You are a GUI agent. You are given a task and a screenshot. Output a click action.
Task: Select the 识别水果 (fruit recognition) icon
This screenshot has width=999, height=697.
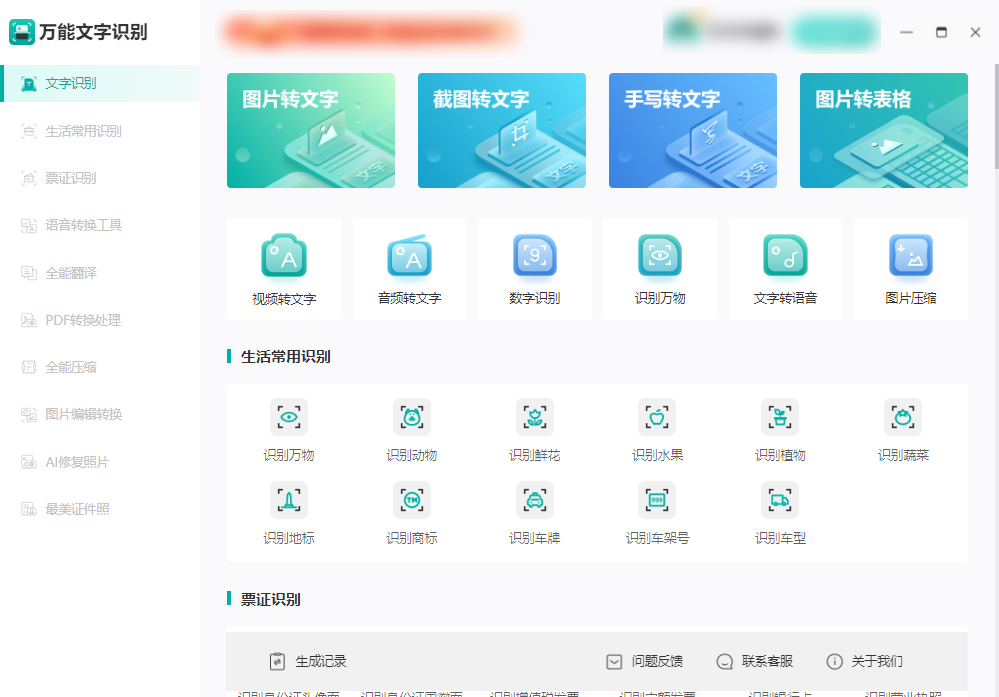657,430
